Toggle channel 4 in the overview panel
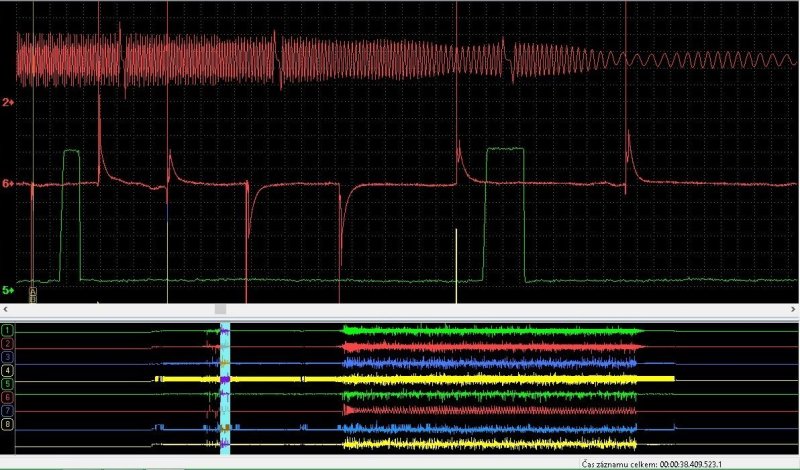This screenshot has height=470, width=800. pyautogui.click(x=7, y=370)
